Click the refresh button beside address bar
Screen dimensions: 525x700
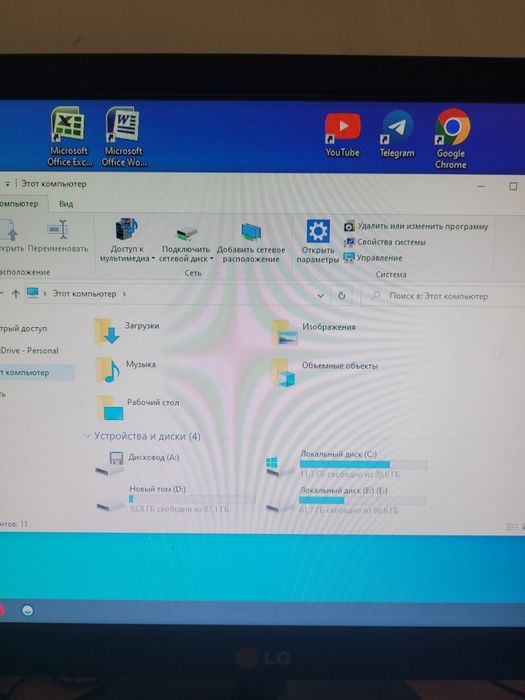click(x=342, y=296)
